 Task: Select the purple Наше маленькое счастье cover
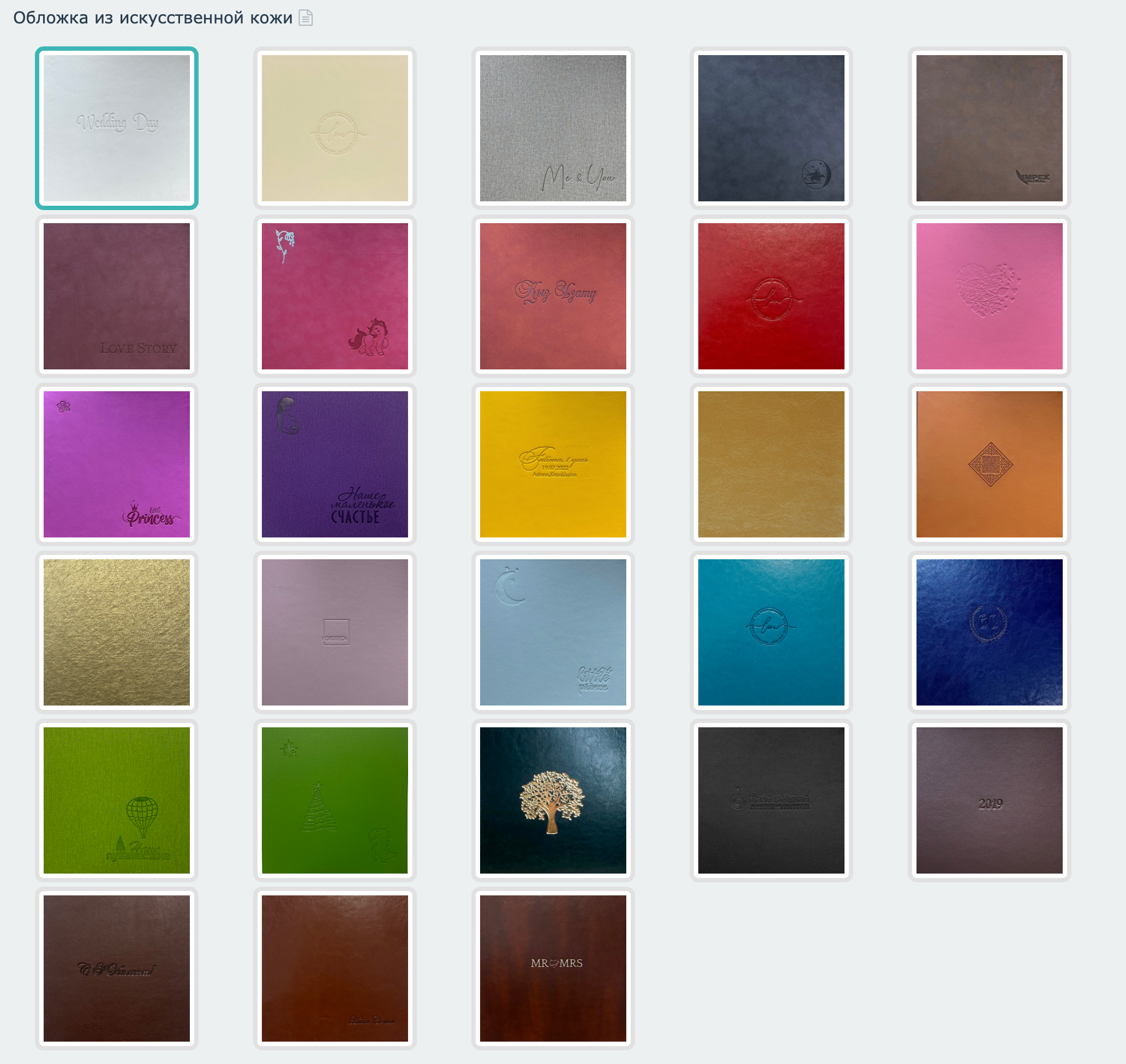tap(334, 464)
